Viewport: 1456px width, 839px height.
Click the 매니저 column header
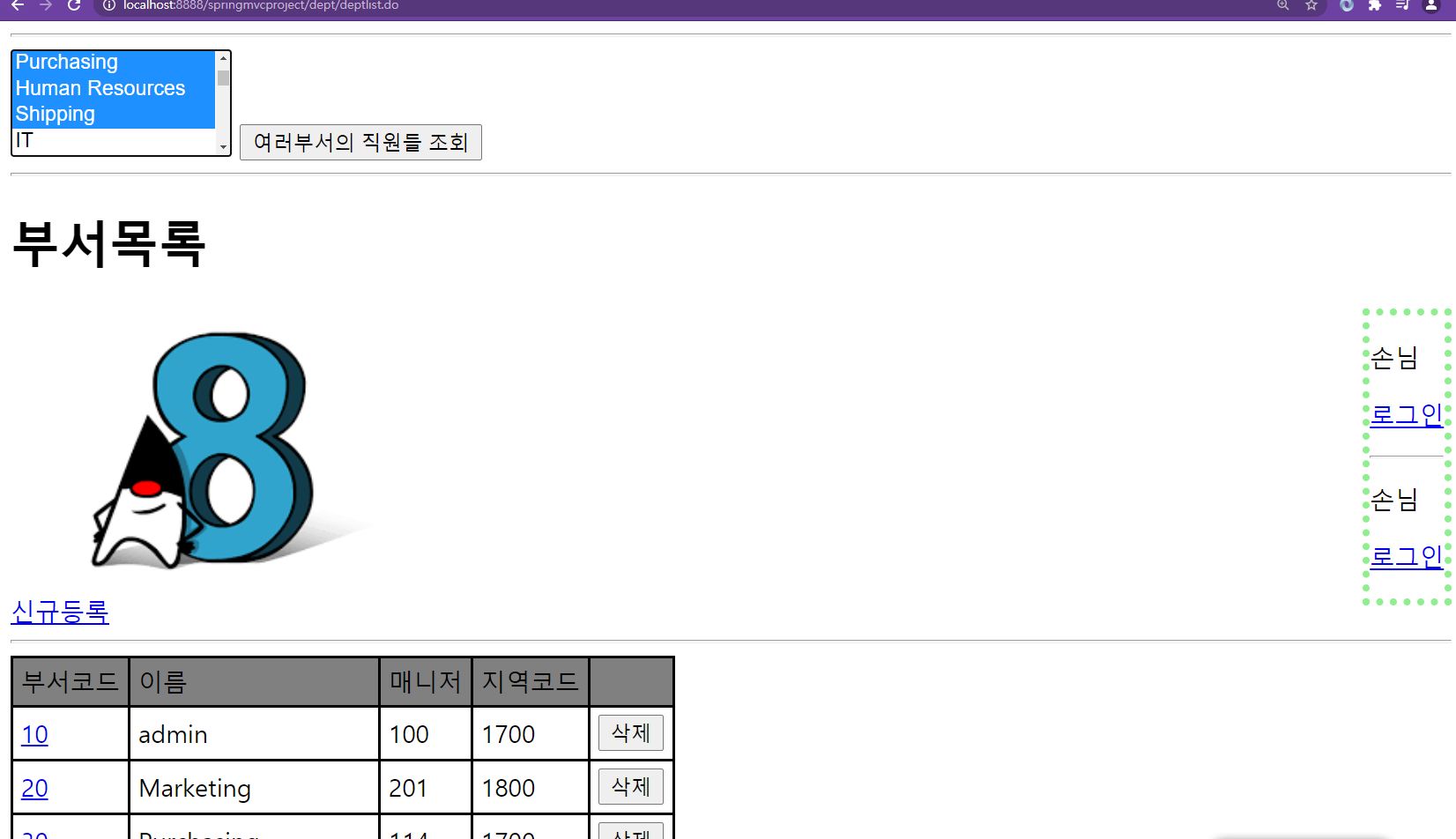pyautogui.click(x=426, y=681)
